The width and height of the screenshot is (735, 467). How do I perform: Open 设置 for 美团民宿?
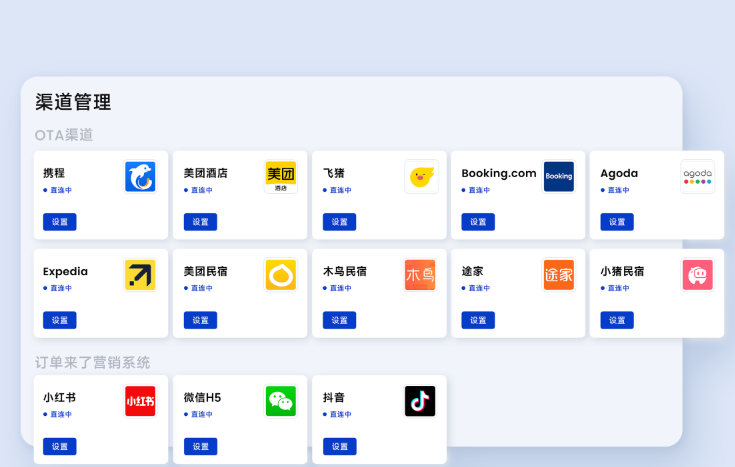200,320
